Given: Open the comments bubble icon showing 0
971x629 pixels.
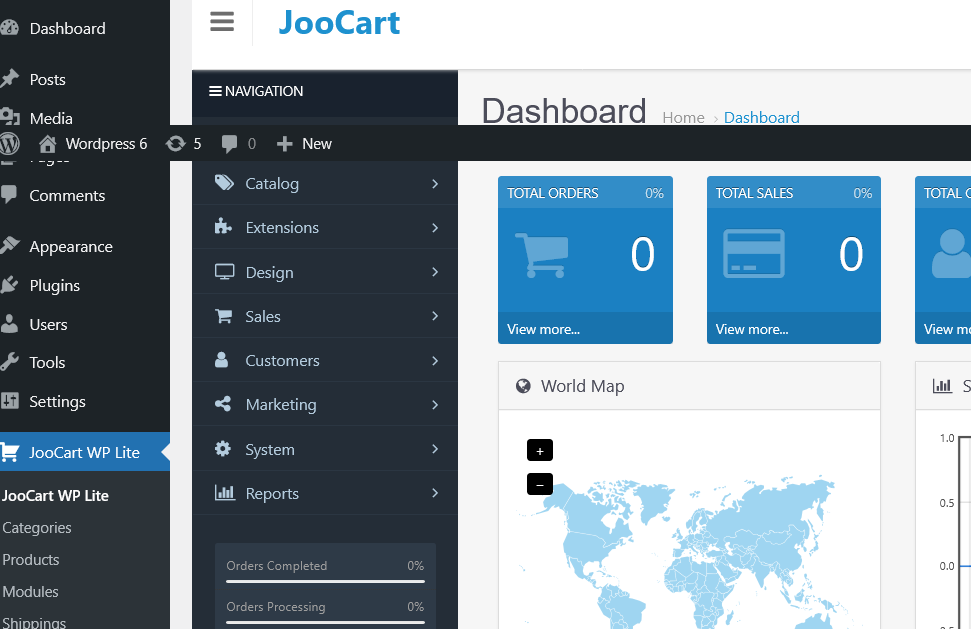Looking at the screenshot, I should point(229,144).
